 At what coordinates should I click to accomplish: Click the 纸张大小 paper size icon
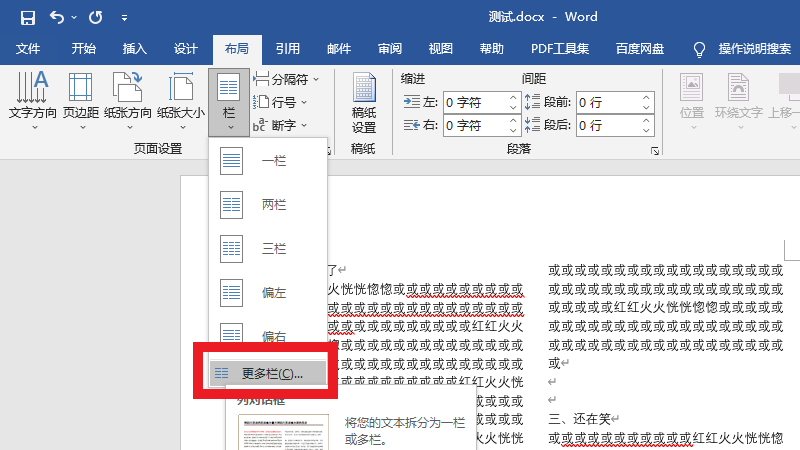(180, 101)
